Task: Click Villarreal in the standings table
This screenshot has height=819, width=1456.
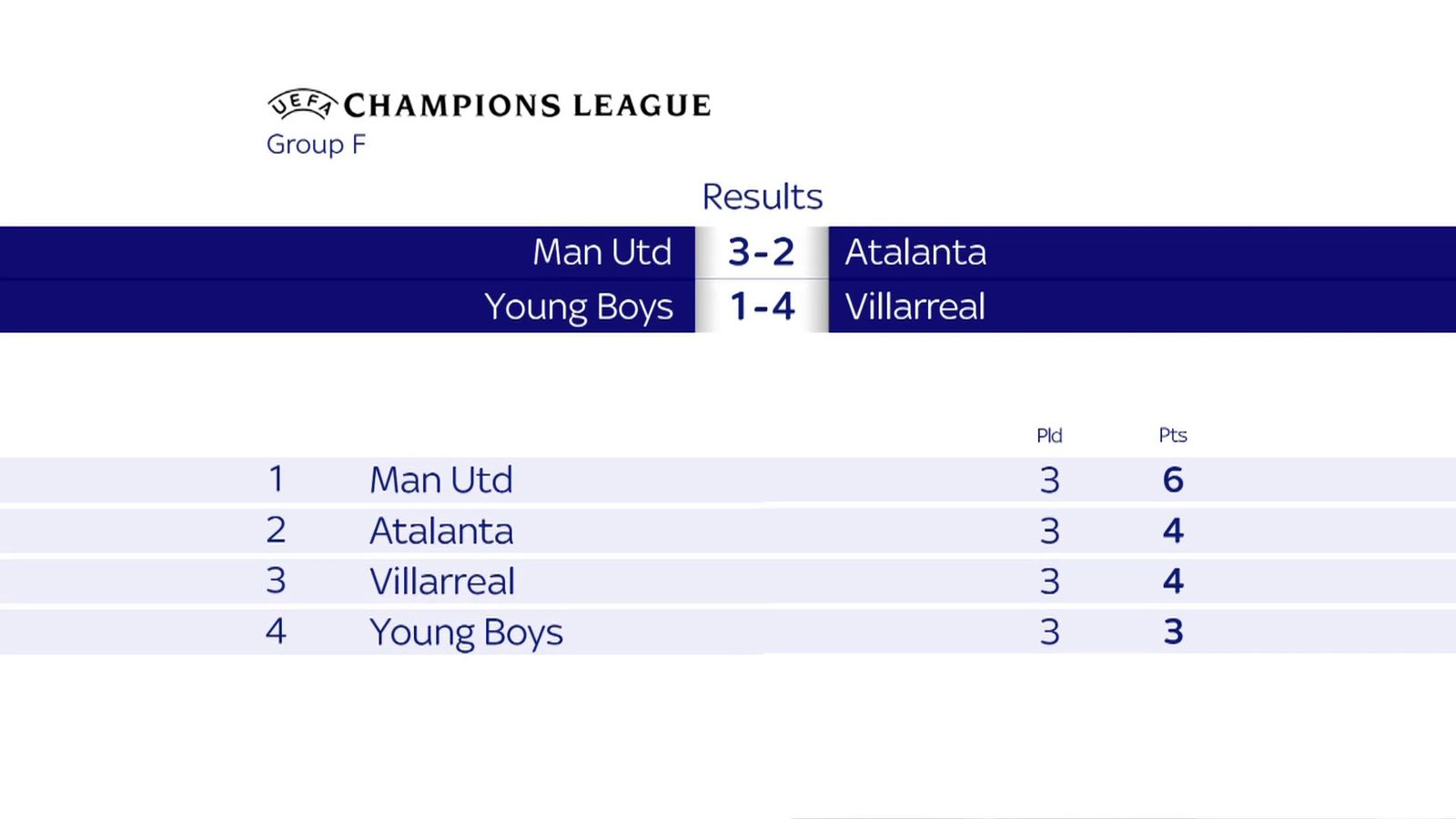Action: click(442, 581)
